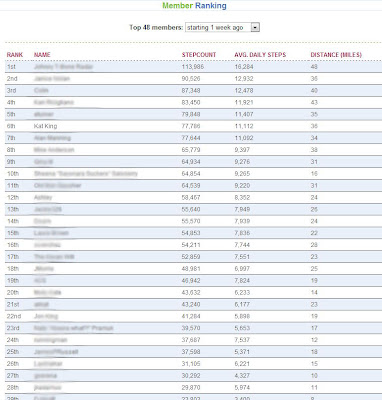
Task: Open Kat King's member profile
Action: [45, 126]
